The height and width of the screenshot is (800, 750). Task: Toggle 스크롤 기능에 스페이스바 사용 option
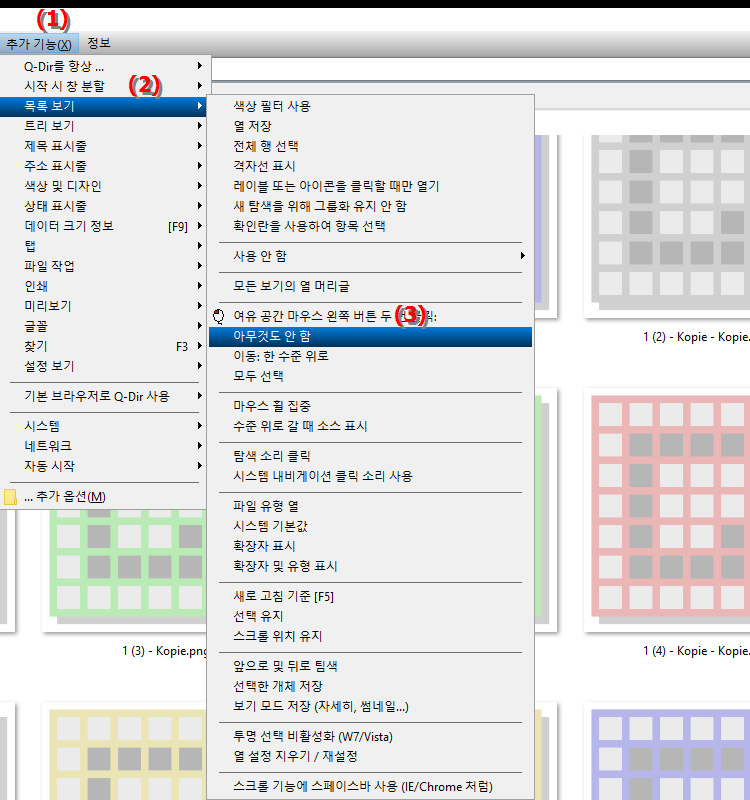point(370,786)
